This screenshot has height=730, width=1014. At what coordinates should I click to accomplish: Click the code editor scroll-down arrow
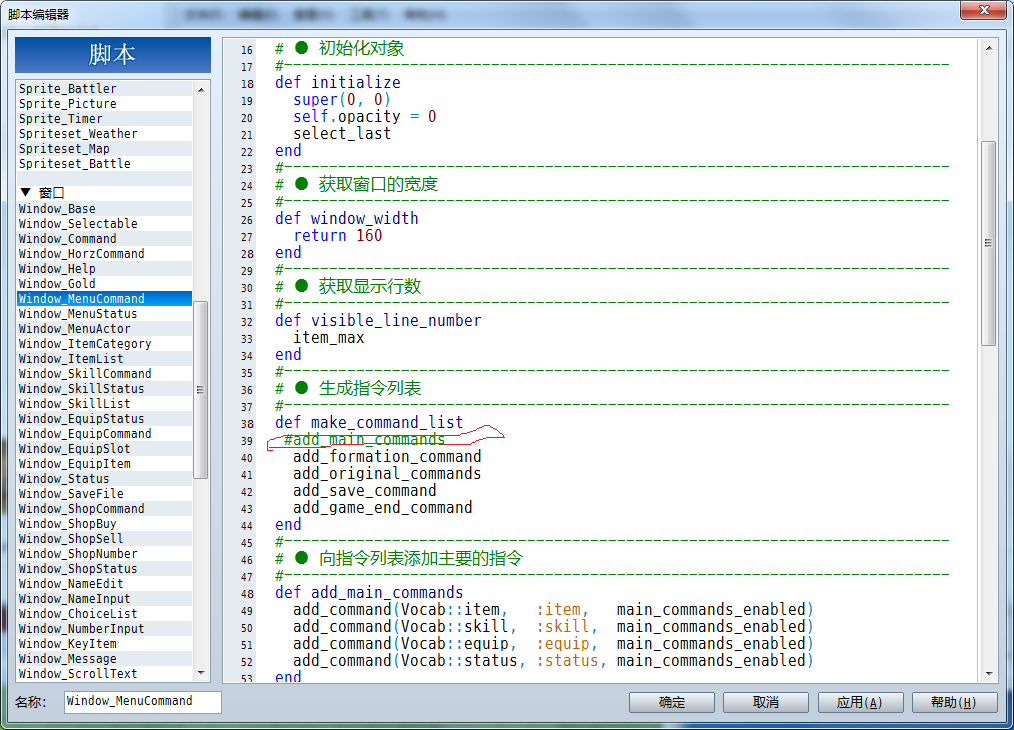pos(989,674)
